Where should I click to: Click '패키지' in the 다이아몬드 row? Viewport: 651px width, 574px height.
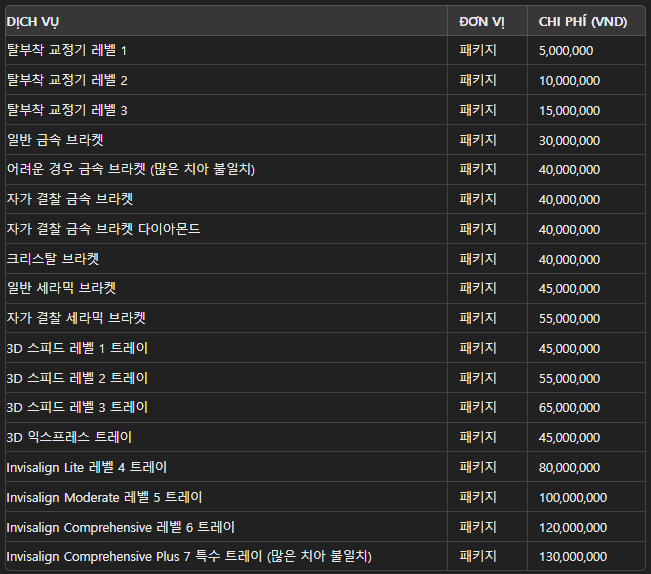click(478, 229)
